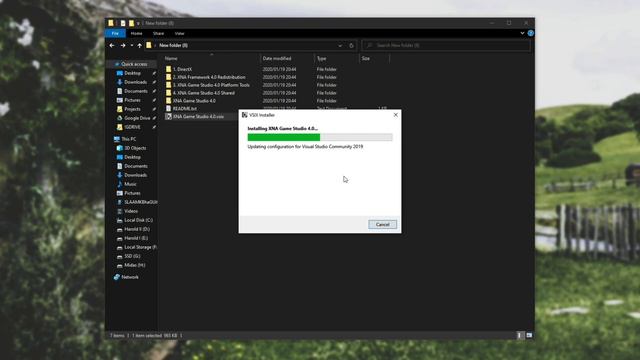Open pinned Documents under Quick access
Viewport: 640px width, 360px height.
pos(136,91)
